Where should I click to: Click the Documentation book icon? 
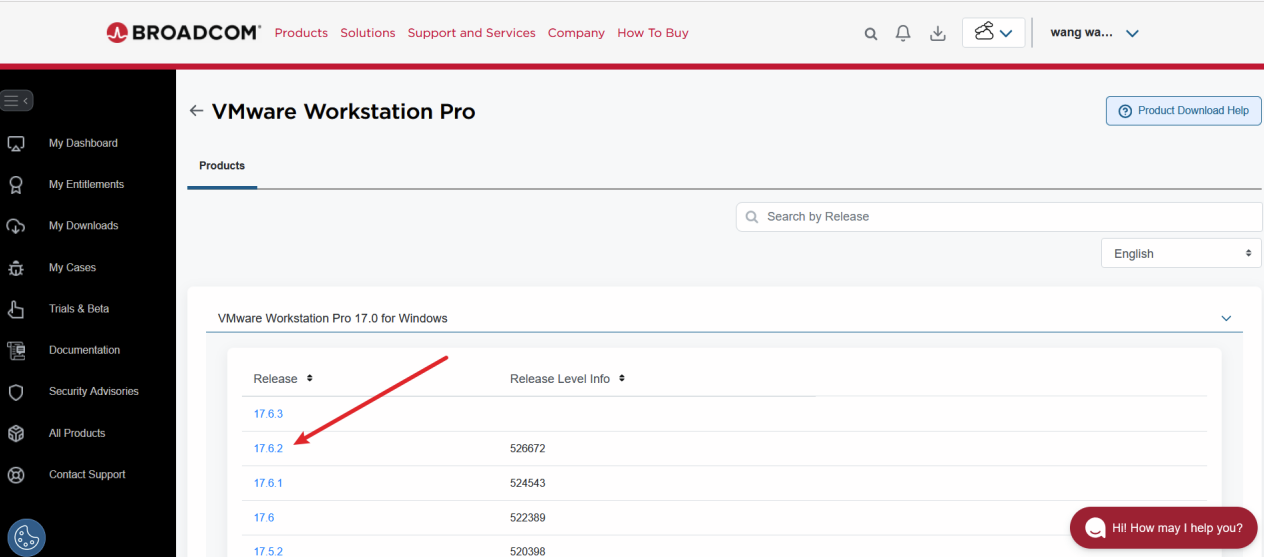(16, 350)
